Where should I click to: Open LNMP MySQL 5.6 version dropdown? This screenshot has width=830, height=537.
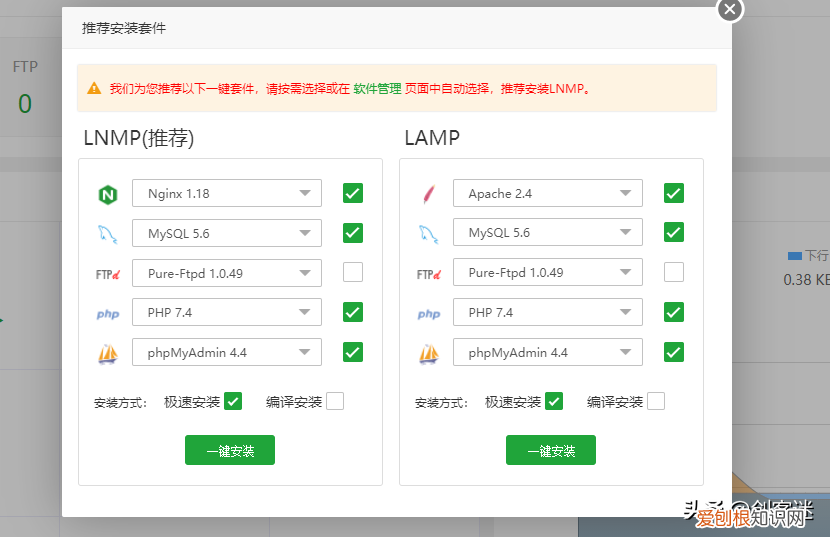pos(227,233)
